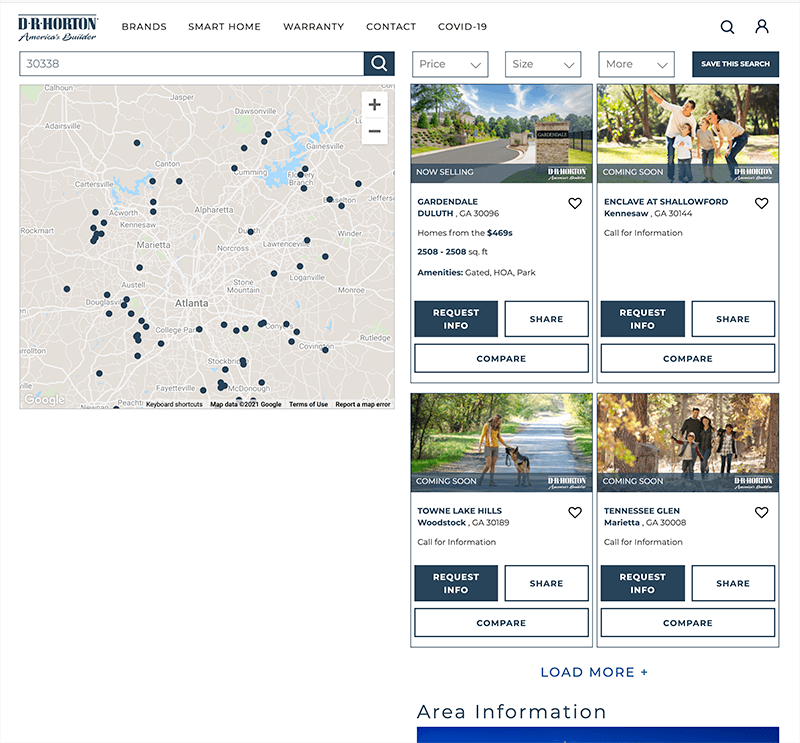Viewport: 800px width, 743px height.
Task: Click Report a map error link
Action: pyautogui.click(x=363, y=404)
